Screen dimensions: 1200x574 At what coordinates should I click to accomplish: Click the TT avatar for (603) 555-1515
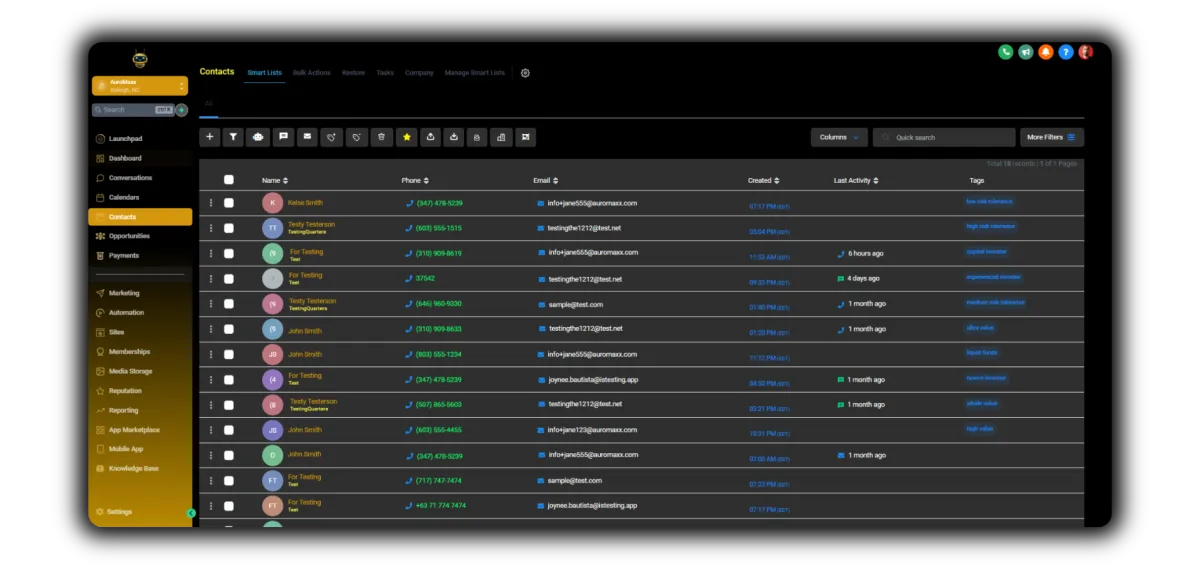click(x=273, y=228)
